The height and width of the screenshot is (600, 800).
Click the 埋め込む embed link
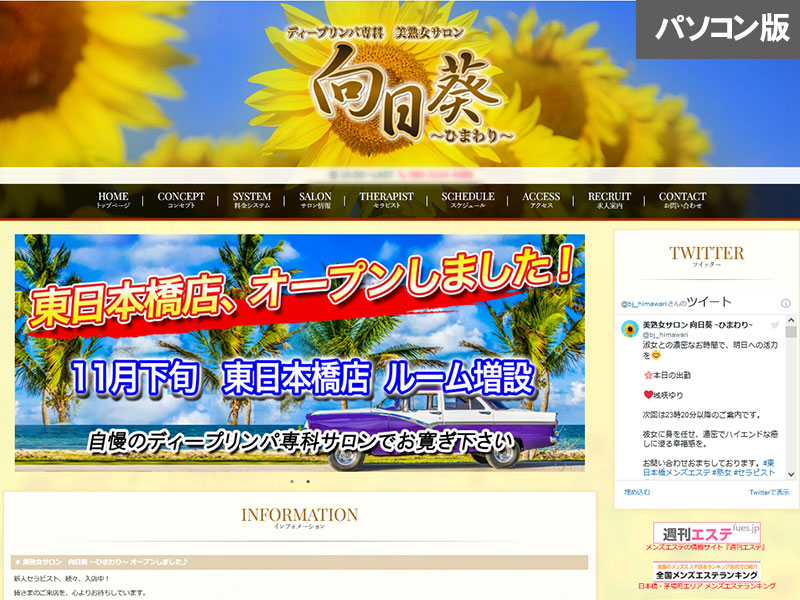tap(637, 492)
